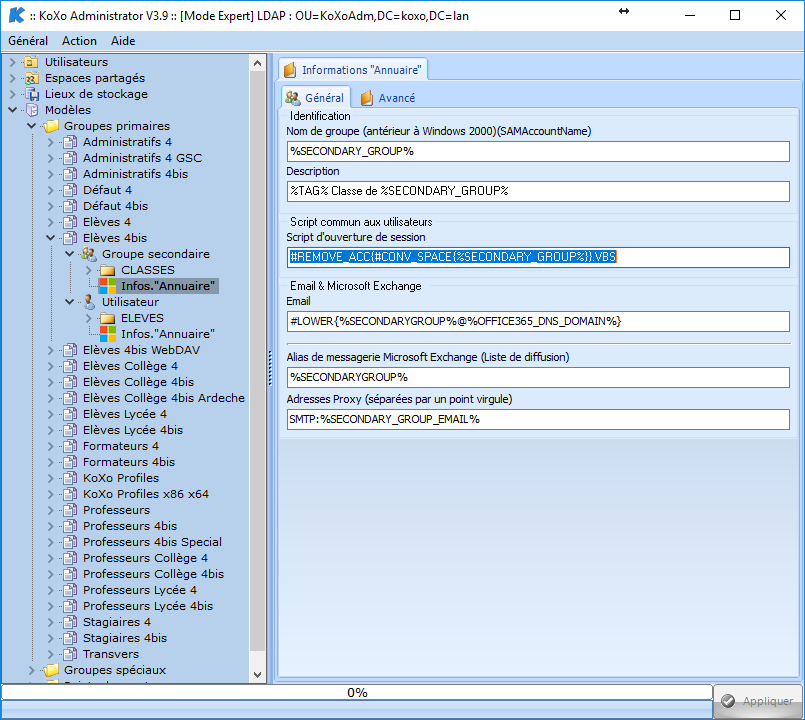This screenshot has height=720, width=805.
Task: Expand the Groupes spéciaux folder
Action: (32, 670)
